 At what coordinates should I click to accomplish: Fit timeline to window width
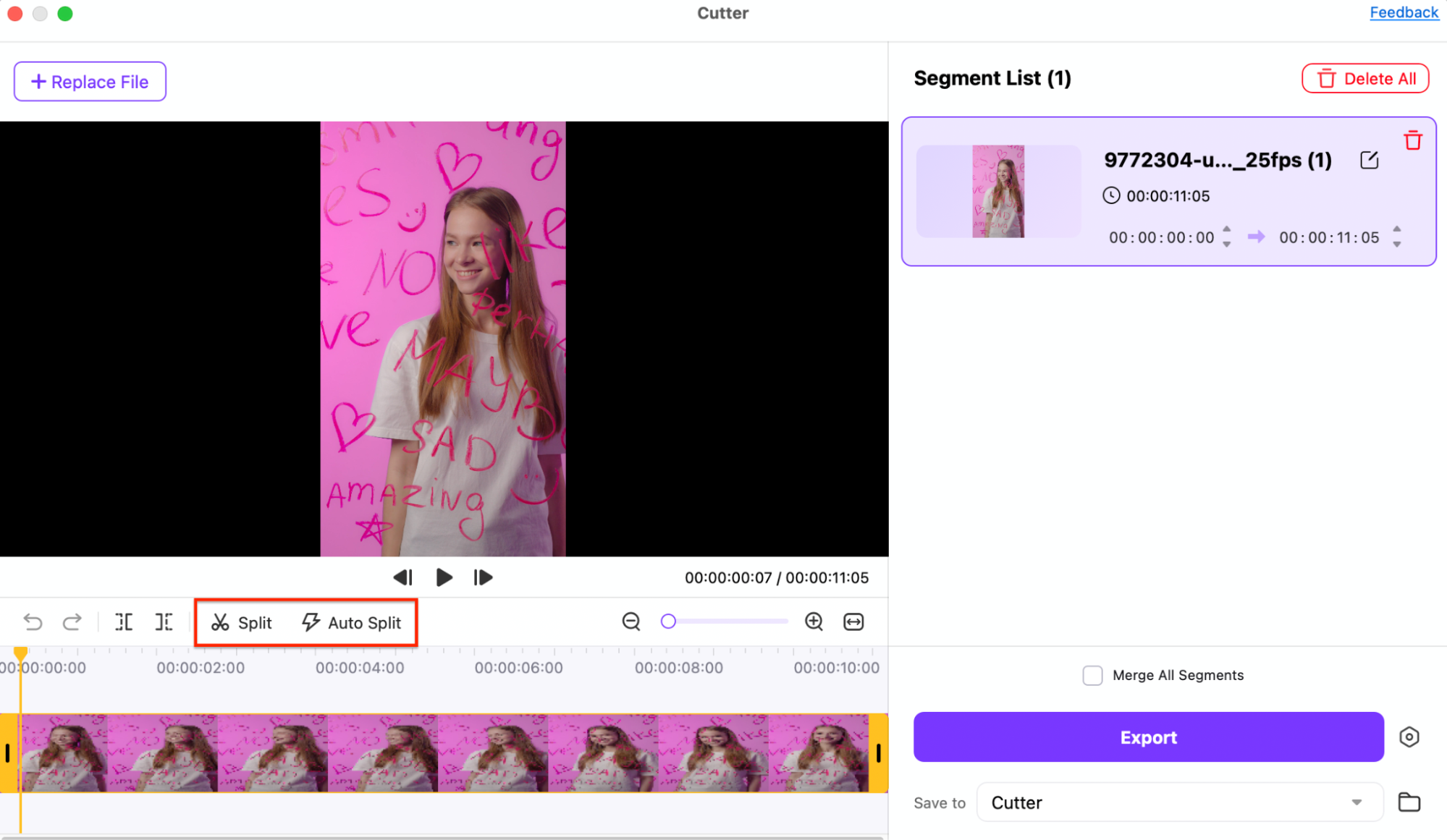pyautogui.click(x=853, y=621)
